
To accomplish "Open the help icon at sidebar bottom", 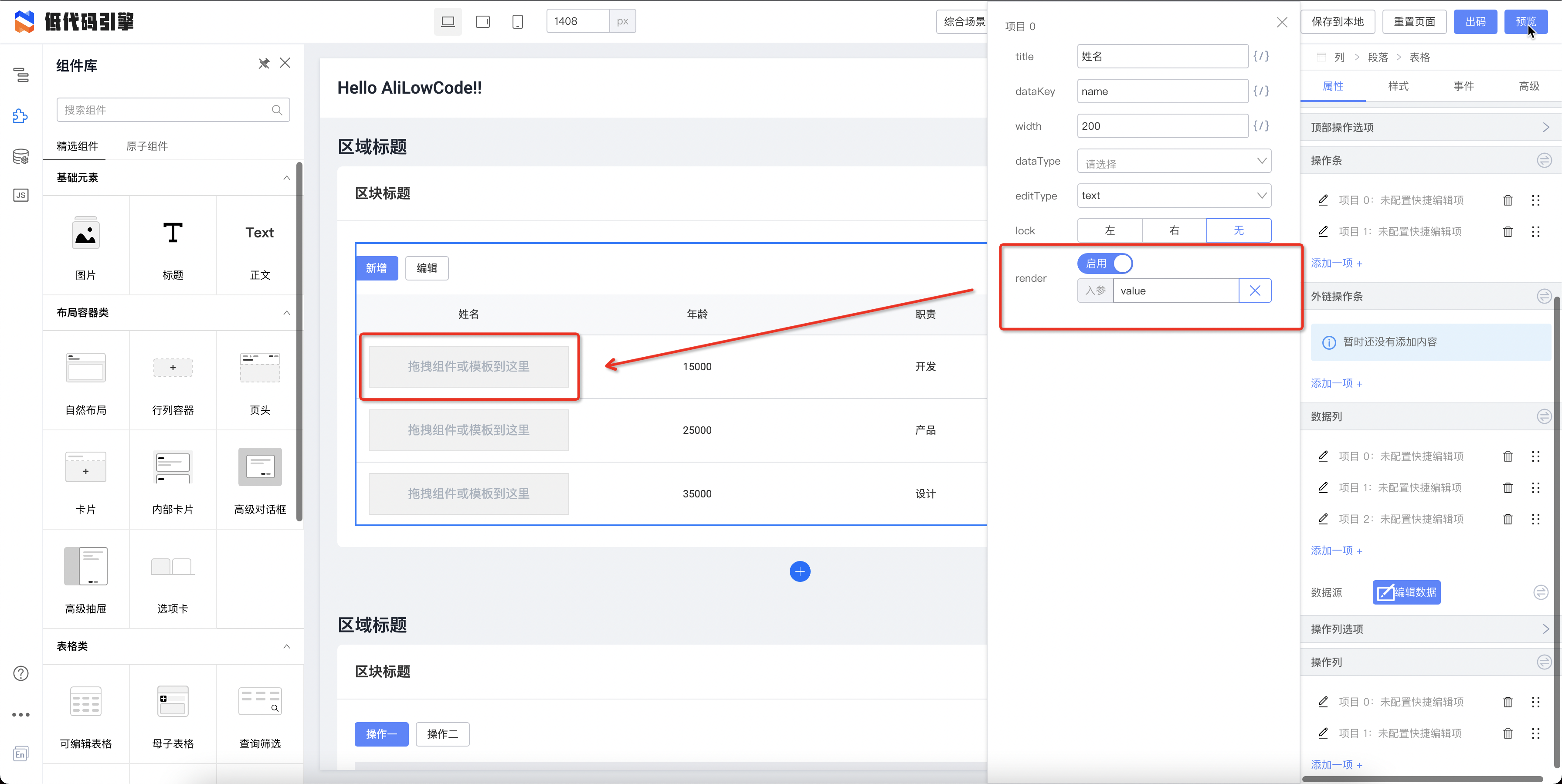I will [x=20, y=673].
